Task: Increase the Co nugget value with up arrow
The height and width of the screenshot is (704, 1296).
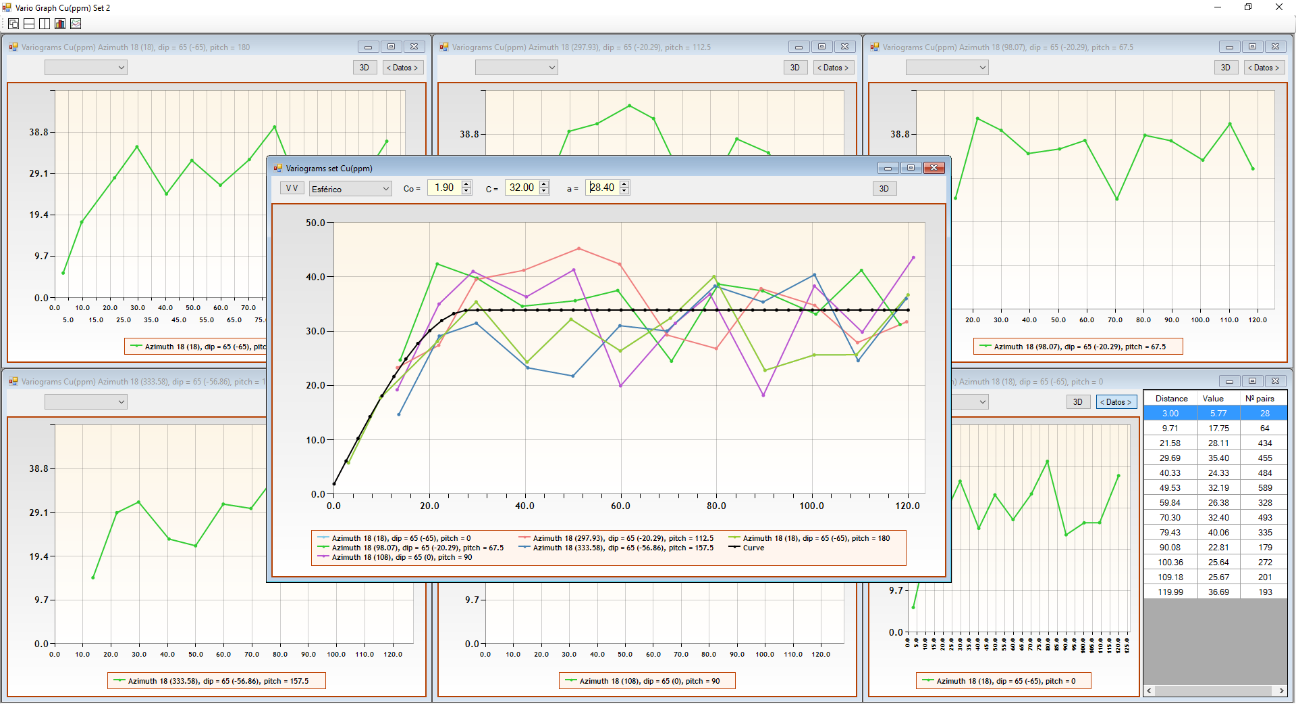Action: pyautogui.click(x=466, y=184)
